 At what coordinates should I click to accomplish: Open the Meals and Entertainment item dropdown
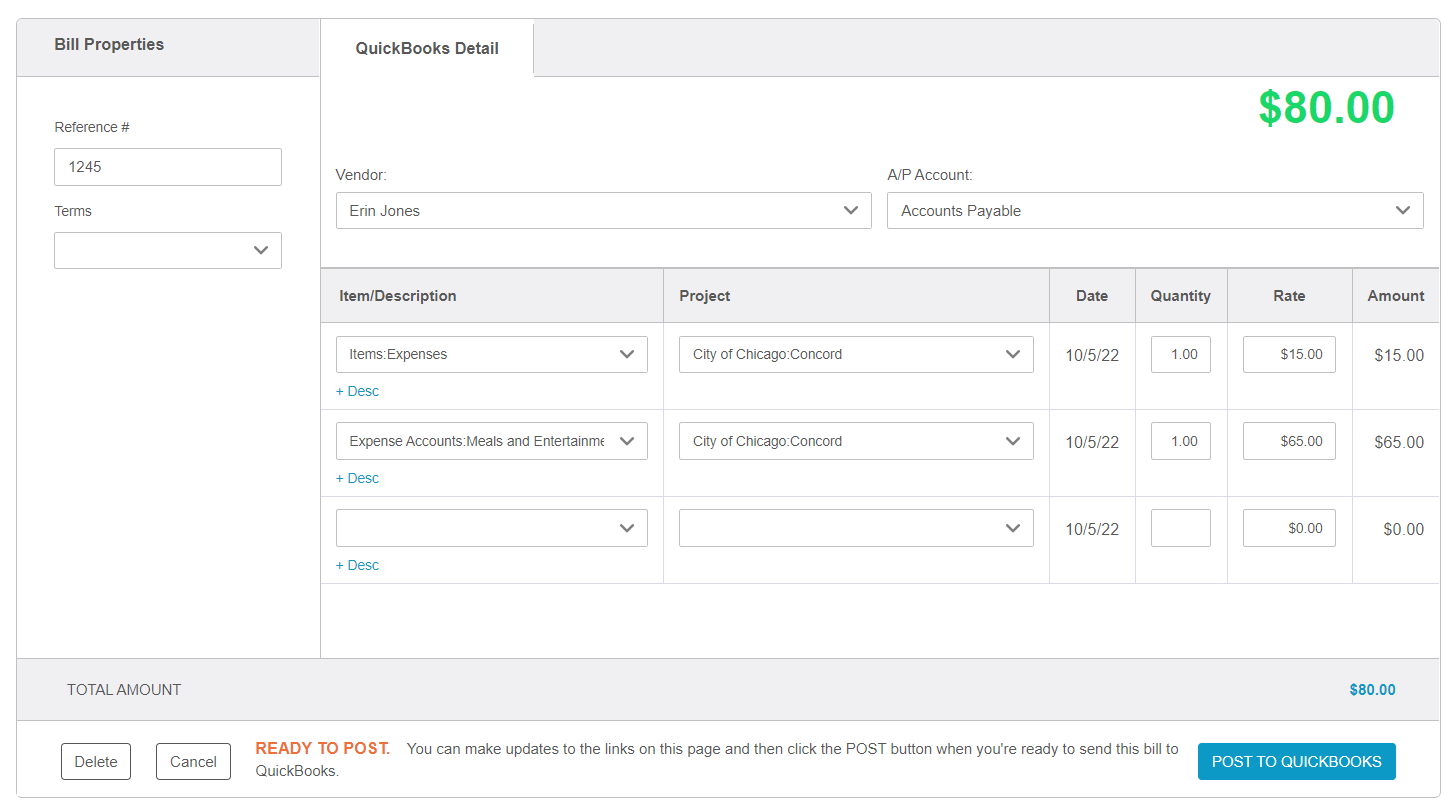[x=492, y=441]
